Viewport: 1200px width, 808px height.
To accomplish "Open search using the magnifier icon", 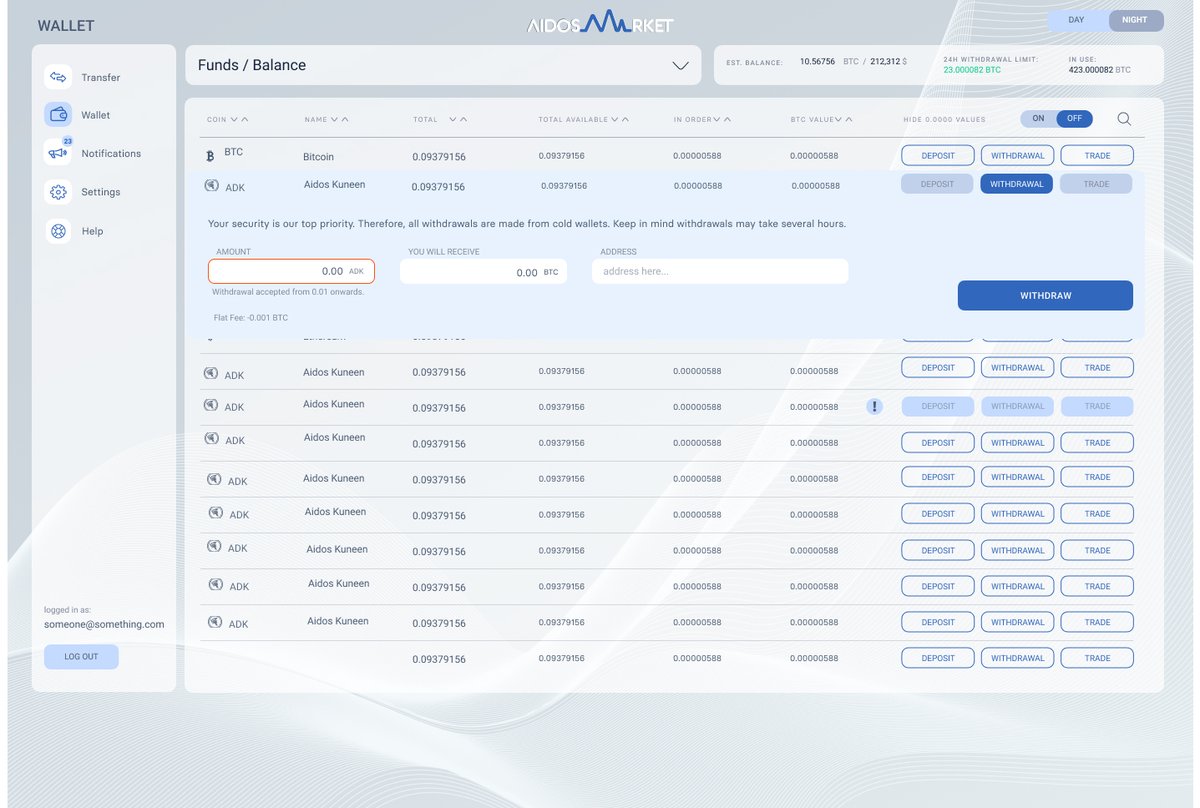I will coord(1124,118).
